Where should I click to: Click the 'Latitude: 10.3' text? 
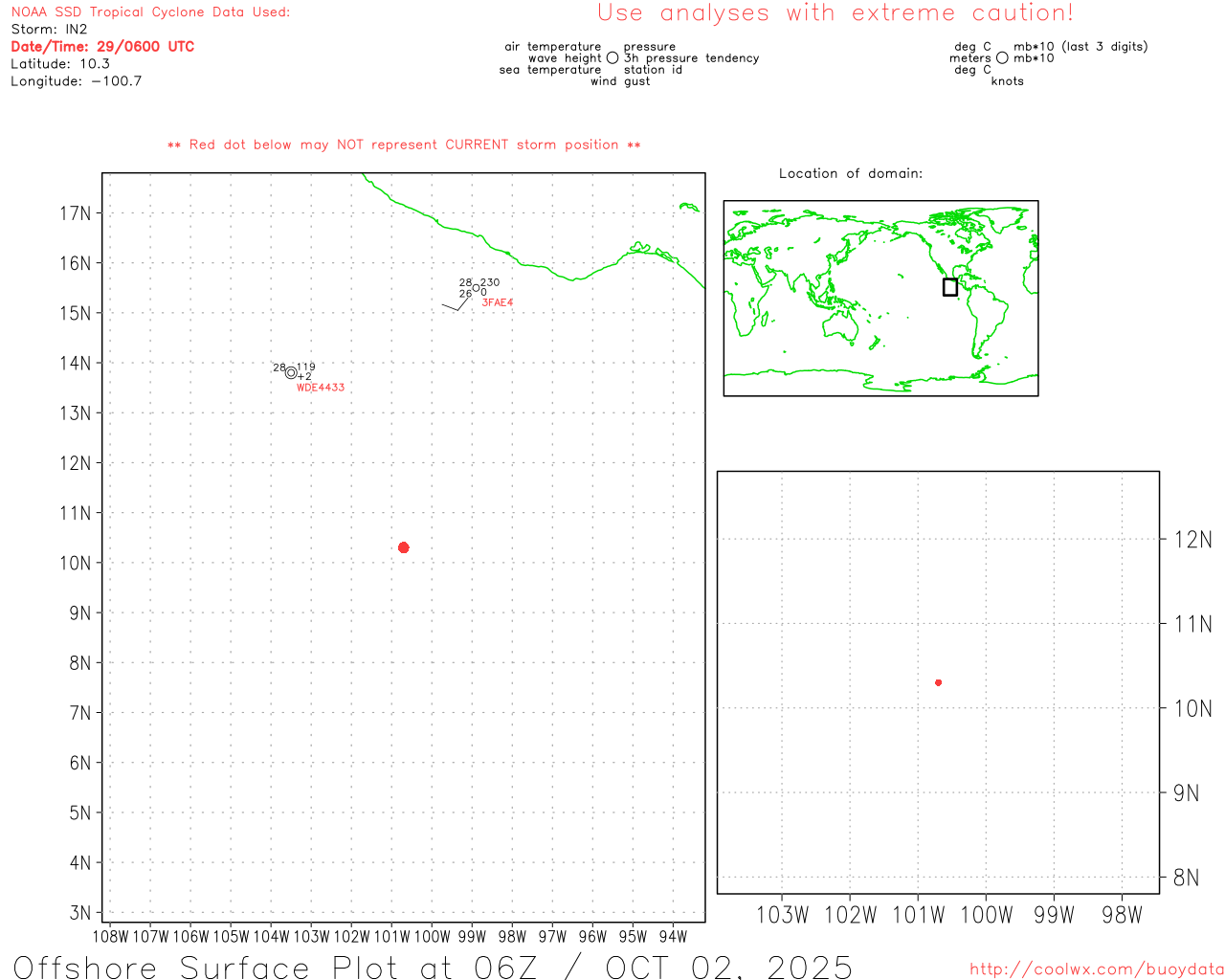click(x=60, y=64)
